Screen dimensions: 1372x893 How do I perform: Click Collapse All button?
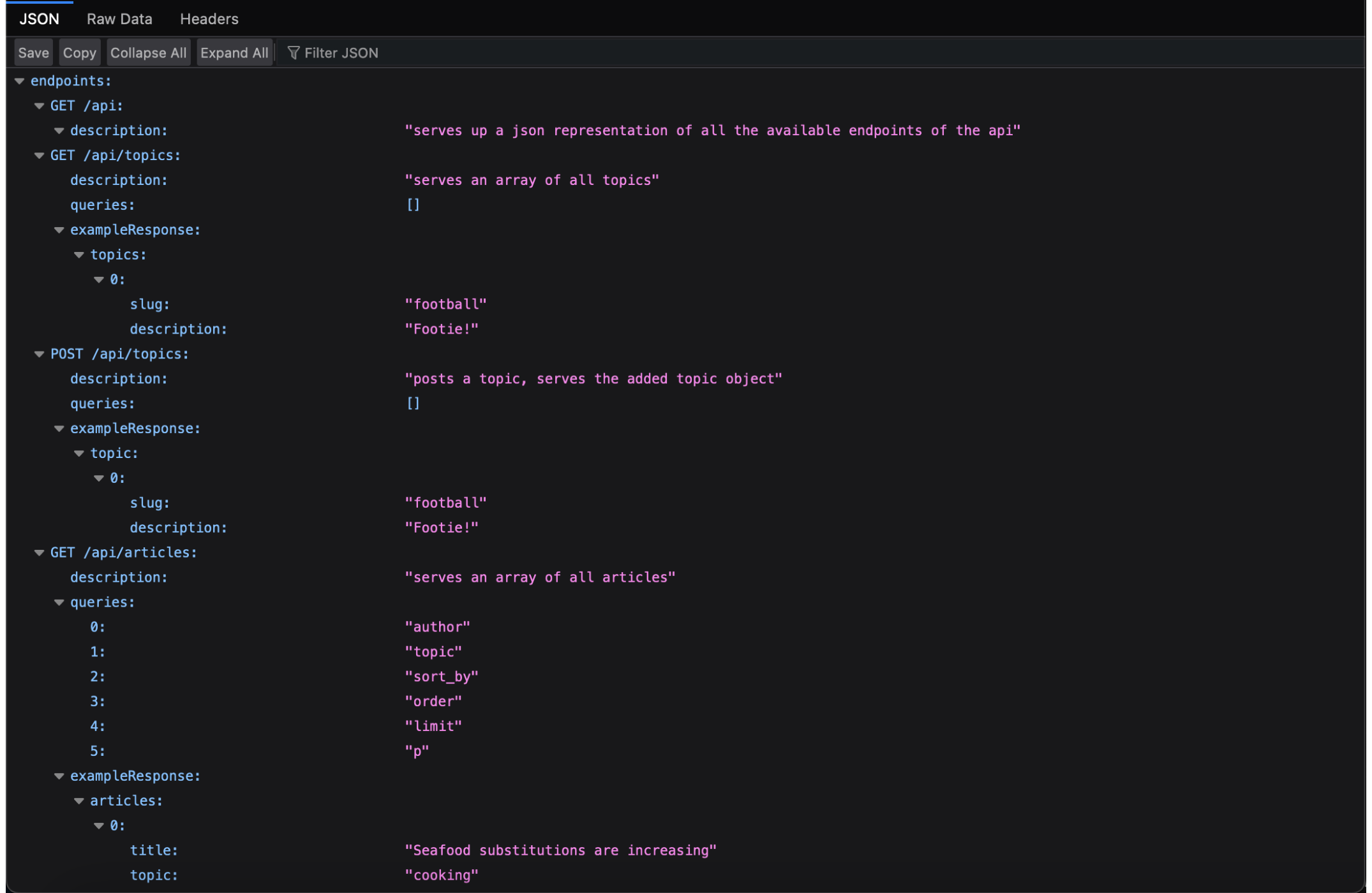tap(149, 53)
